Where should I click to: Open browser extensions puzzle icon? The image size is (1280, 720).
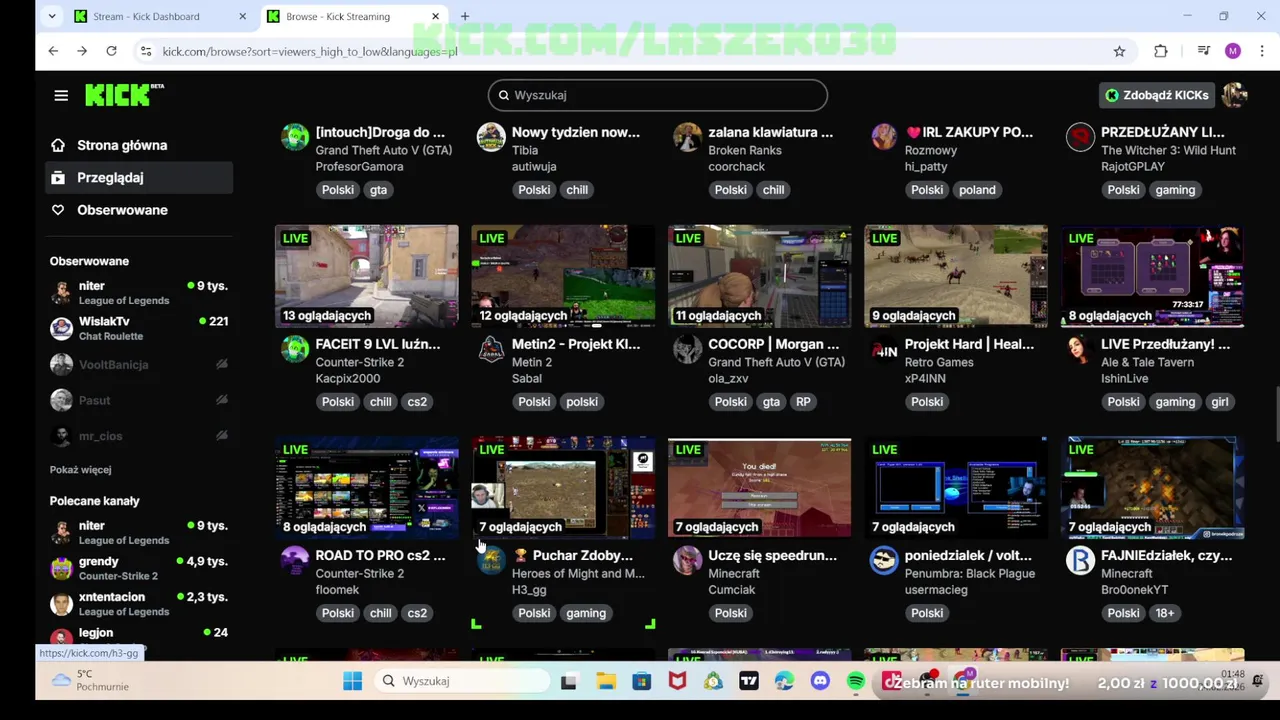point(1160,51)
